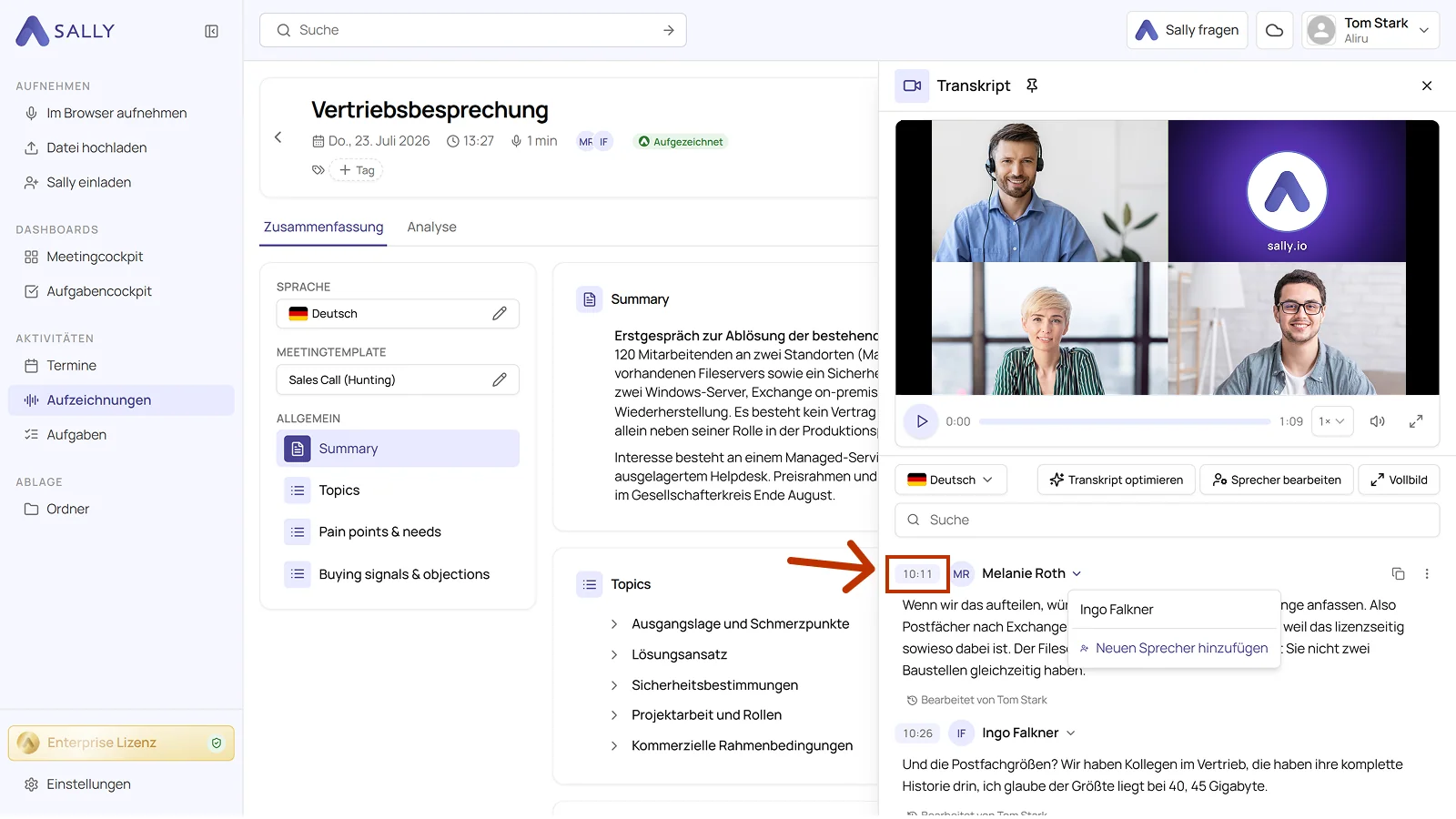Select Buying signals & objections section
The image size is (1456, 819).
pos(398,574)
